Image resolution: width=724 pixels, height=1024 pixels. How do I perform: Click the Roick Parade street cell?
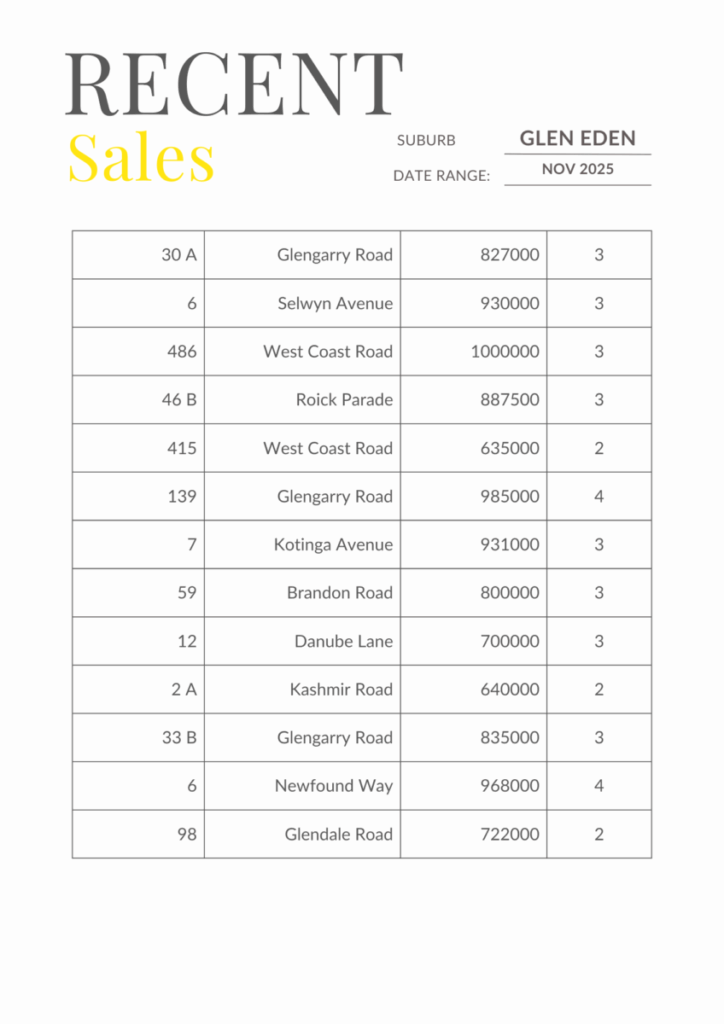(344, 400)
